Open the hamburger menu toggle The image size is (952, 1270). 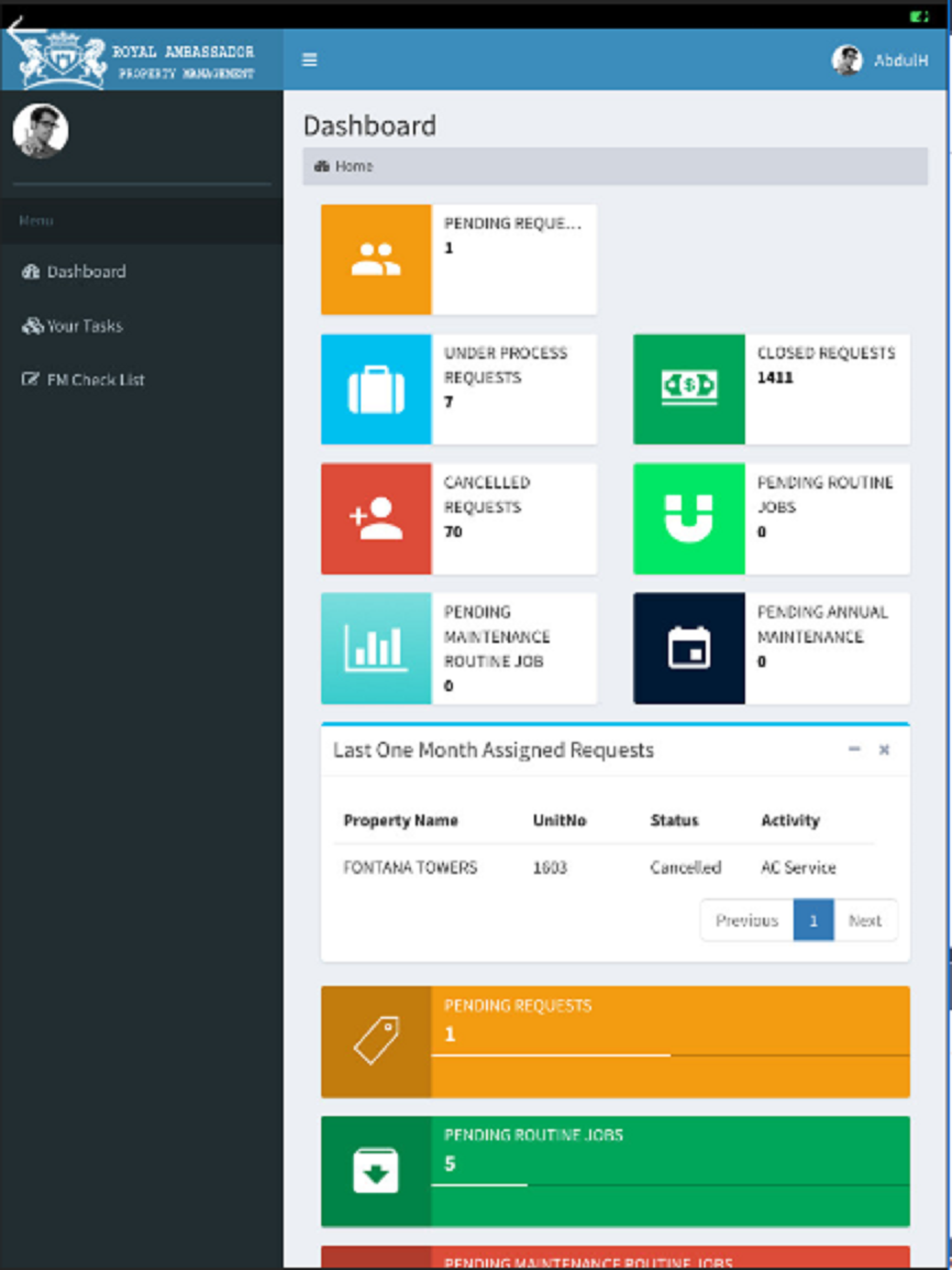310,60
